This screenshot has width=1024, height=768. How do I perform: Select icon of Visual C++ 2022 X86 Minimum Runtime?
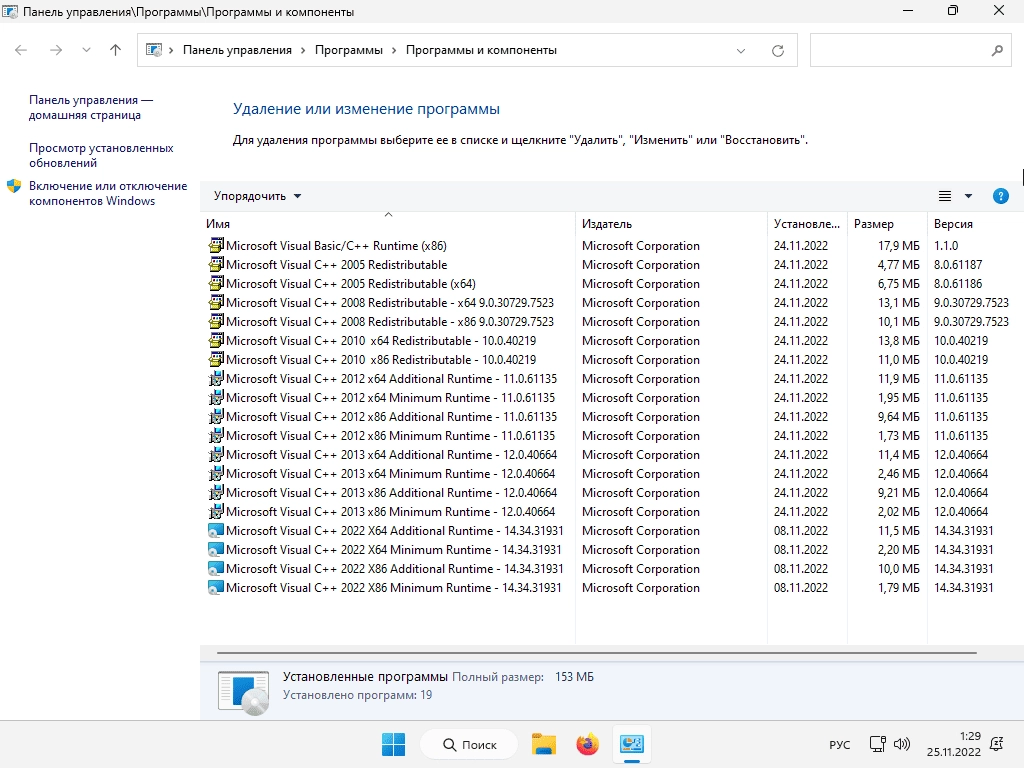point(216,587)
